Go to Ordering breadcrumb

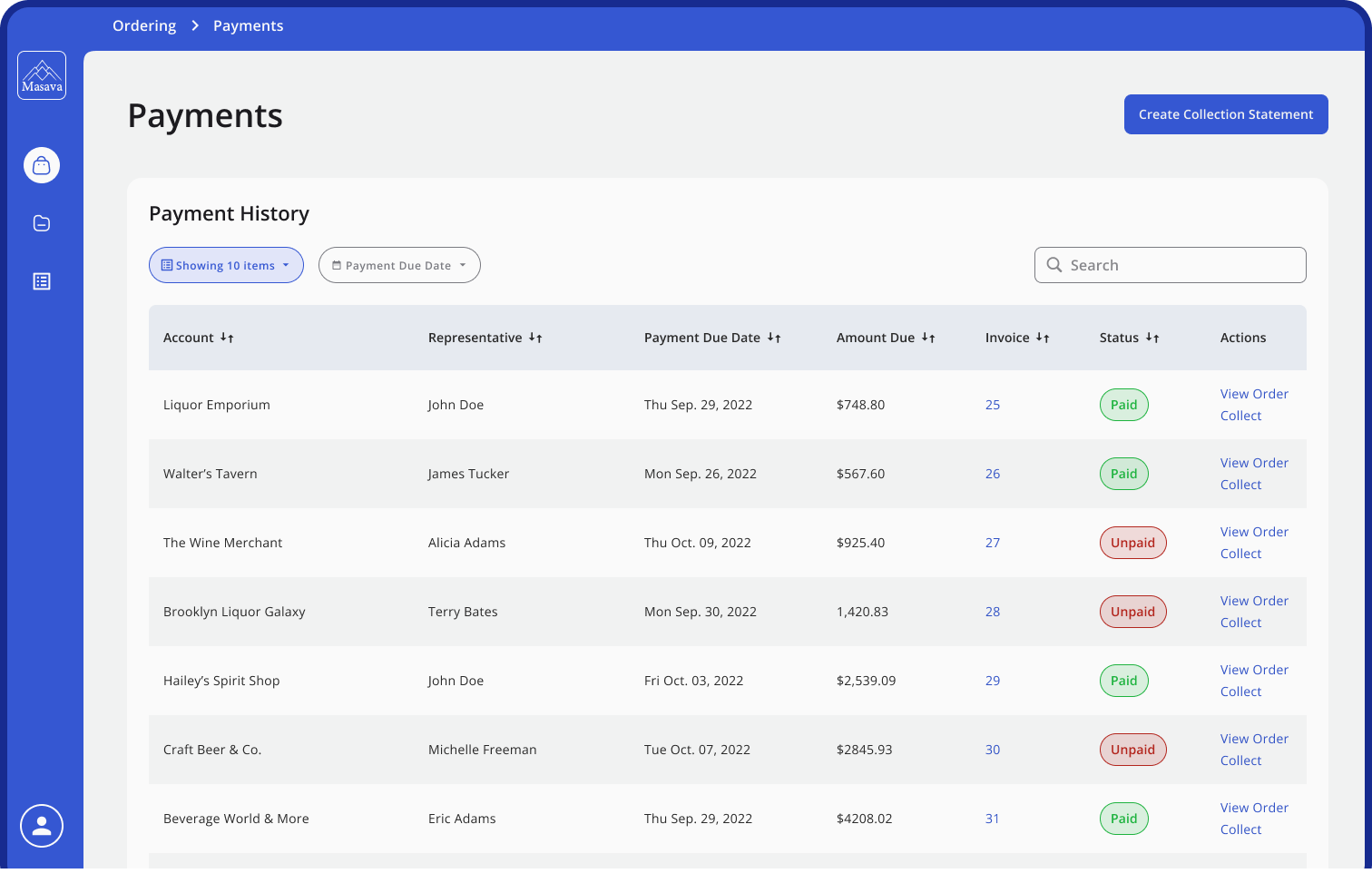144,25
